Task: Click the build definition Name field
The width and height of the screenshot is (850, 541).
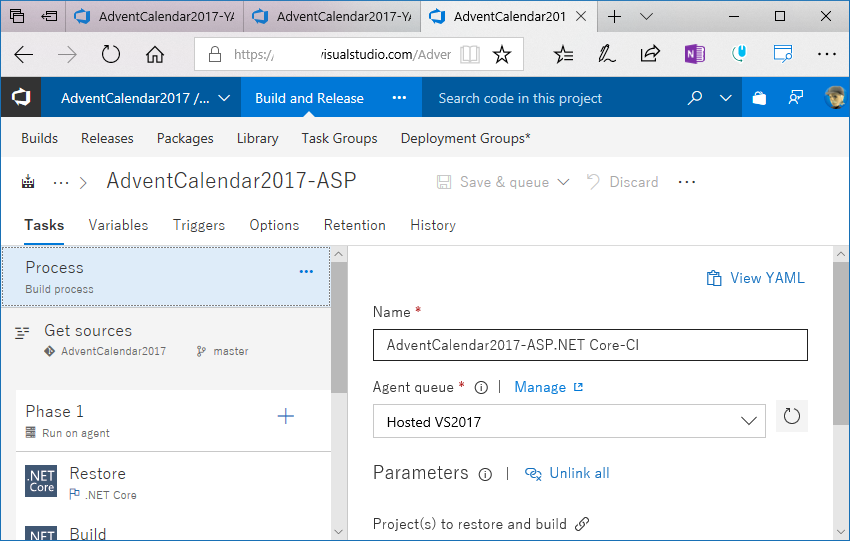Action: tap(590, 345)
